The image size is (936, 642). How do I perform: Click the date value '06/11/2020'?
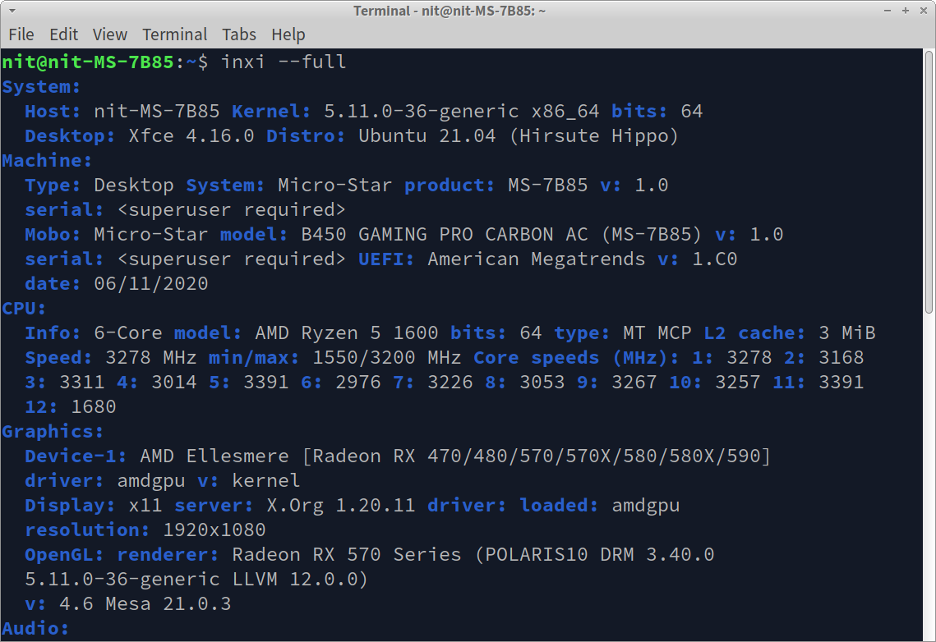point(151,284)
